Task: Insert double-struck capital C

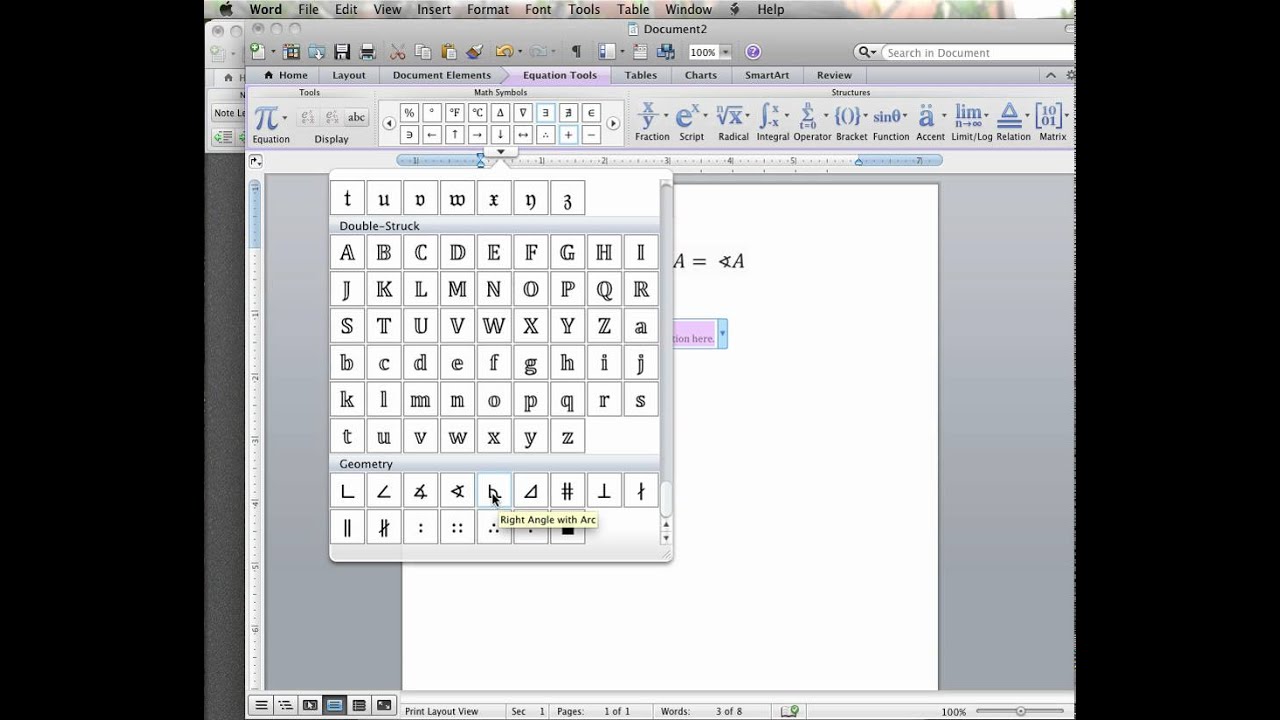Action: tap(421, 252)
